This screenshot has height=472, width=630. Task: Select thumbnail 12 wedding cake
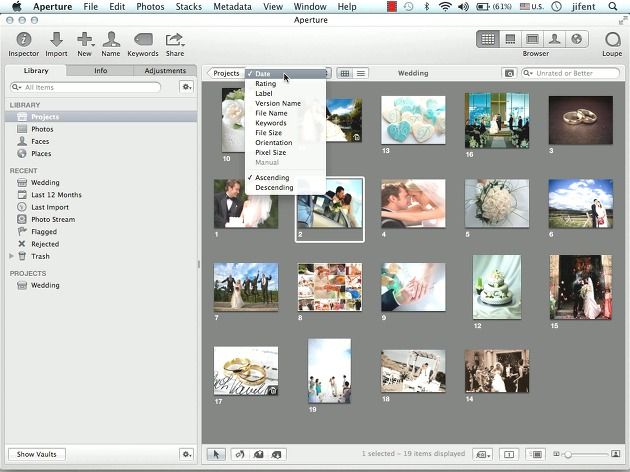click(x=497, y=287)
